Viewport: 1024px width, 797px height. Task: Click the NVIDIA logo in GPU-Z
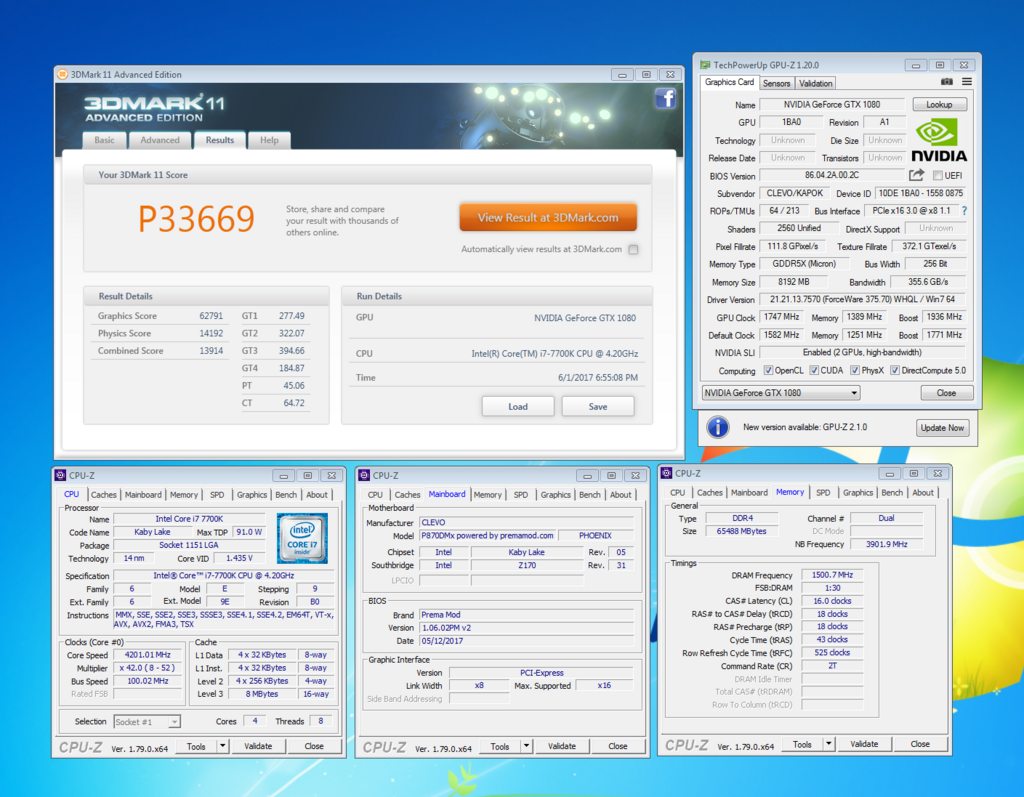[938, 140]
